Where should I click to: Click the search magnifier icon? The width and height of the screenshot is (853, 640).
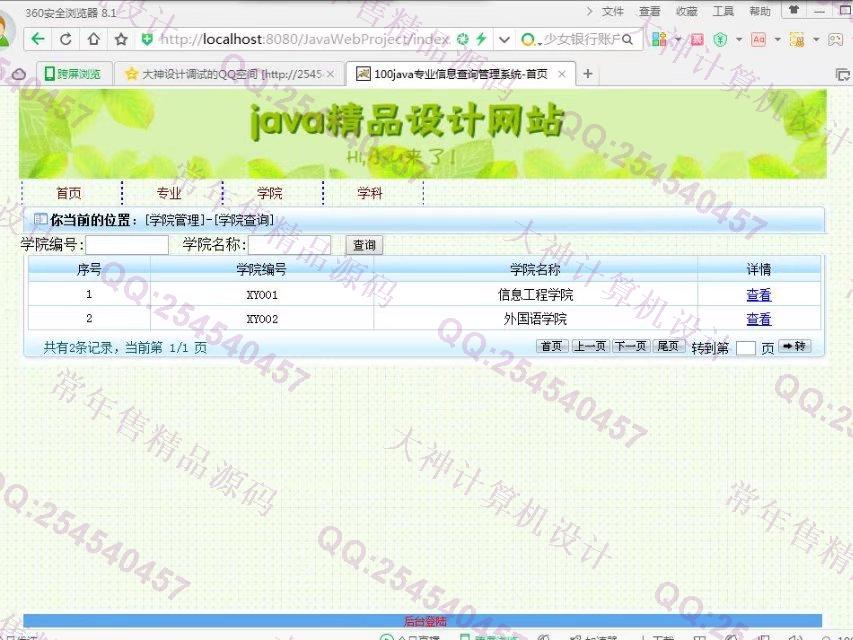pos(628,40)
